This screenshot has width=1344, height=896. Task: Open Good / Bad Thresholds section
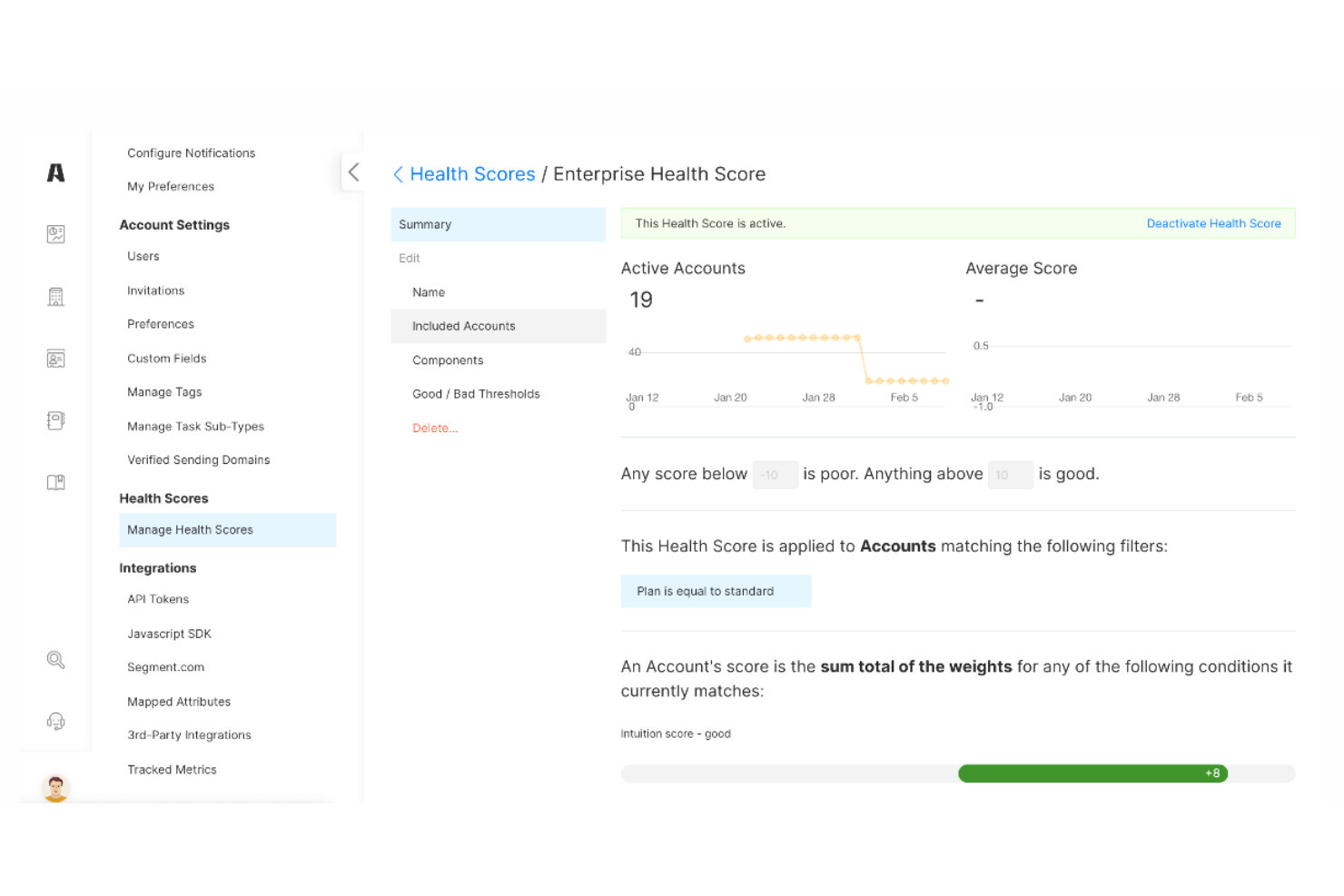[x=476, y=394]
